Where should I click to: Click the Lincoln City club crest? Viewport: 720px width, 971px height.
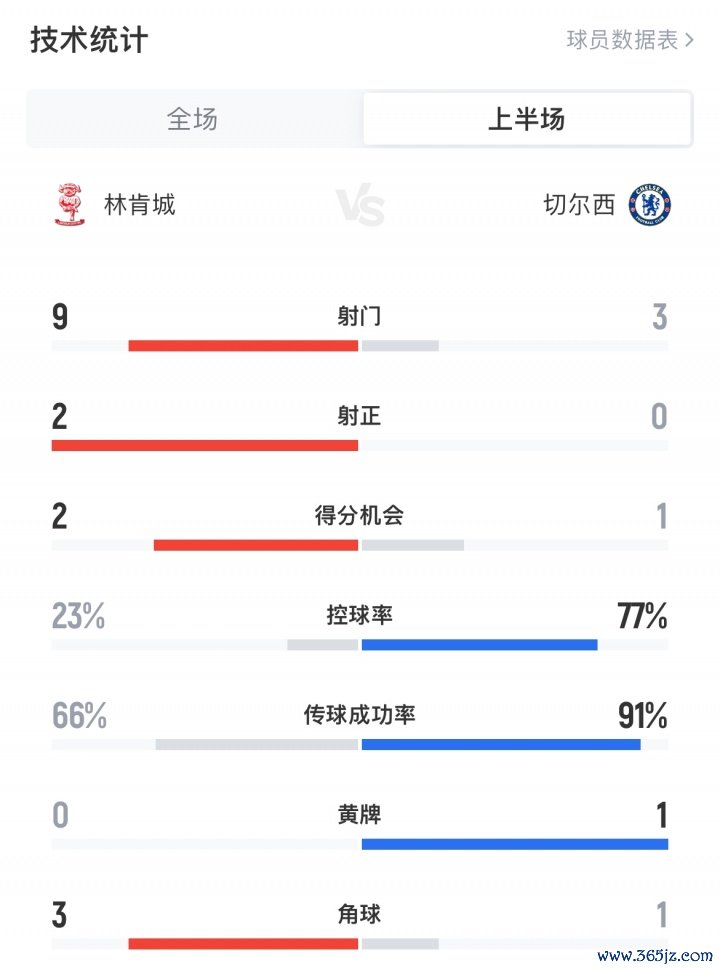click(x=69, y=204)
